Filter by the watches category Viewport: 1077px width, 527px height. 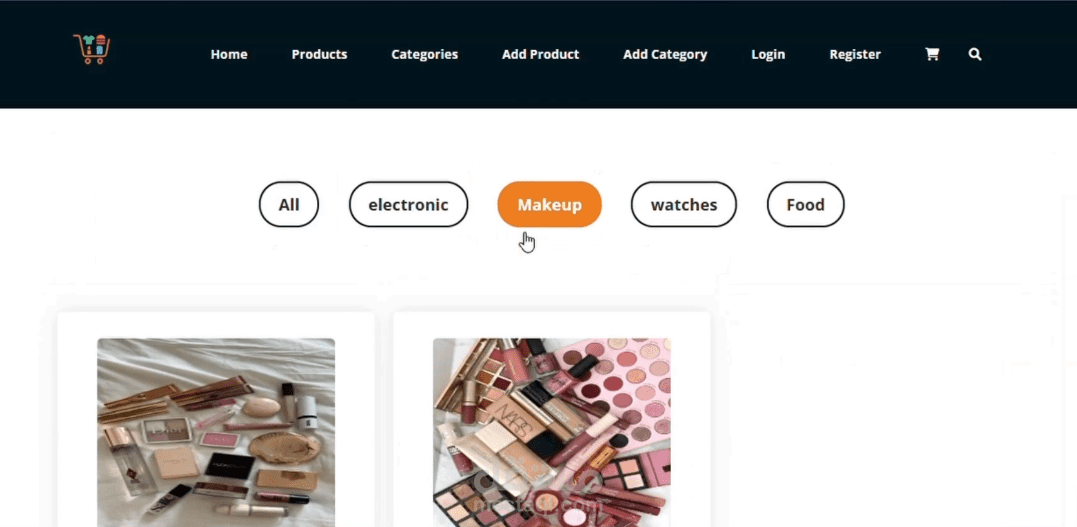683,204
